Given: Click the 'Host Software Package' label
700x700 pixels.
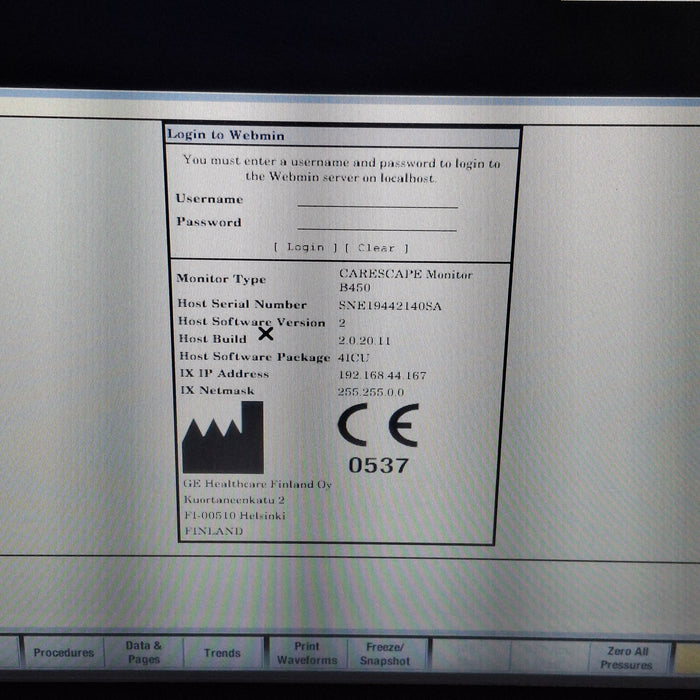Looking at the screenshot, I should tap(254, 357).
